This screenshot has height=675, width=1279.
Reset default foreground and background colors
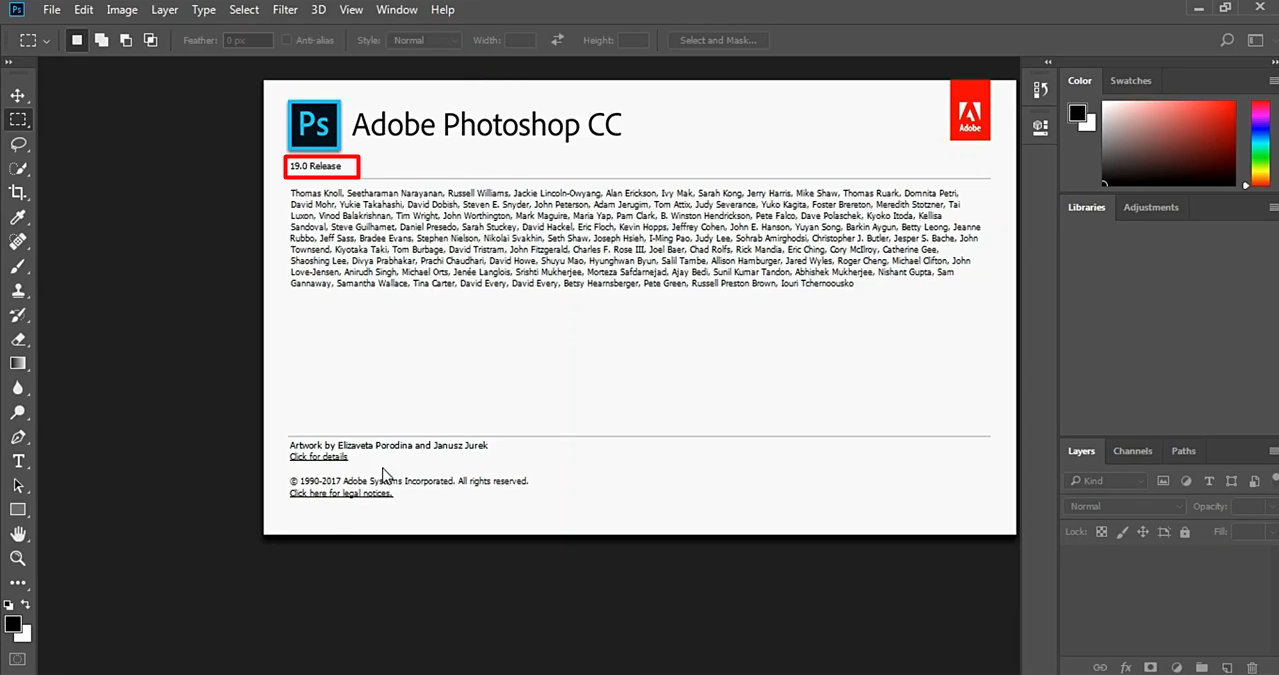(x=9, y=605)
